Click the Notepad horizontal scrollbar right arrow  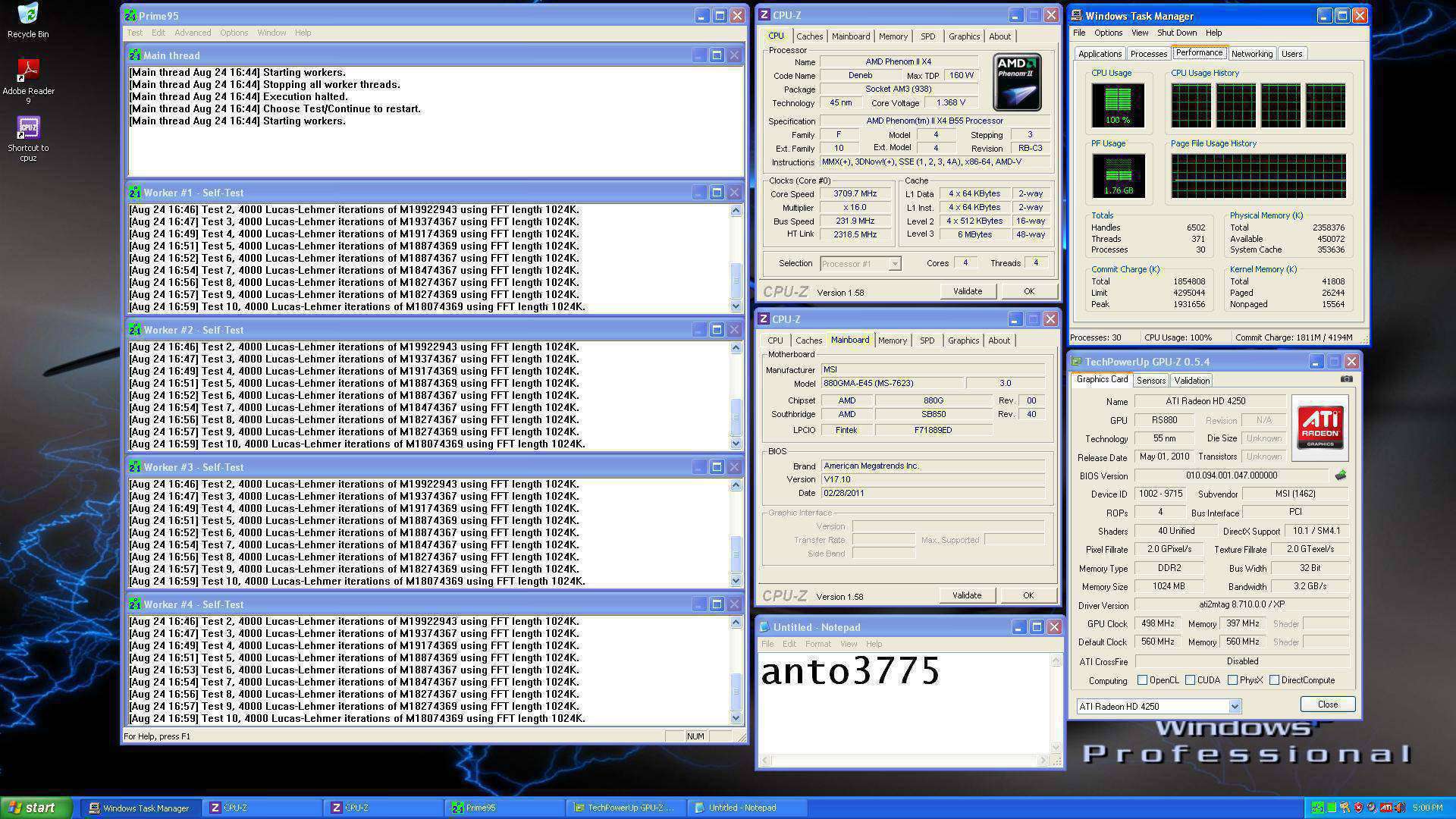click(x=1044, y=761)
